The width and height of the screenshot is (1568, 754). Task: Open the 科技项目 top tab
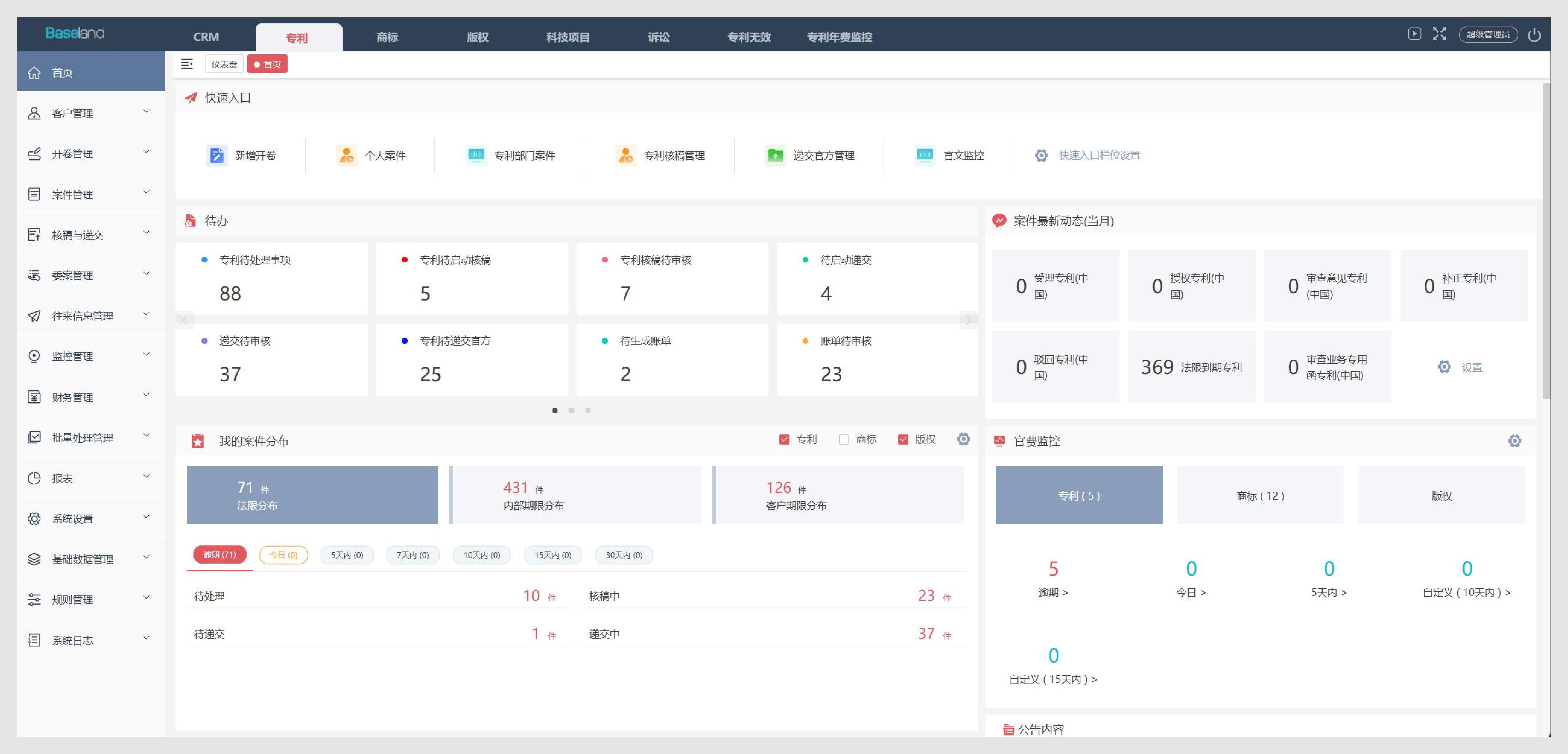click(568, 37)
